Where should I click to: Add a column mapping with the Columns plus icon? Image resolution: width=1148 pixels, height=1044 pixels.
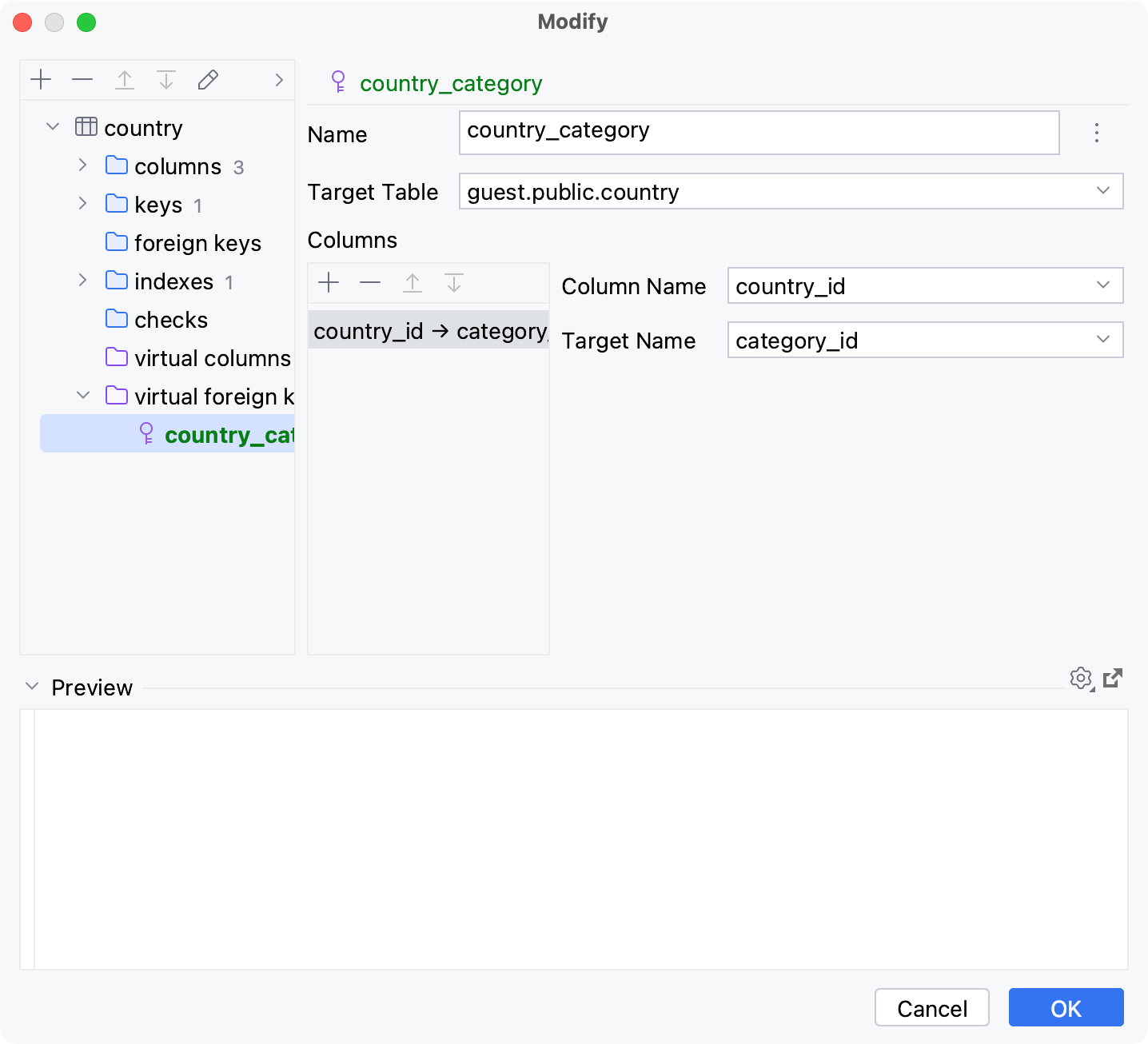tap(329, 282)
